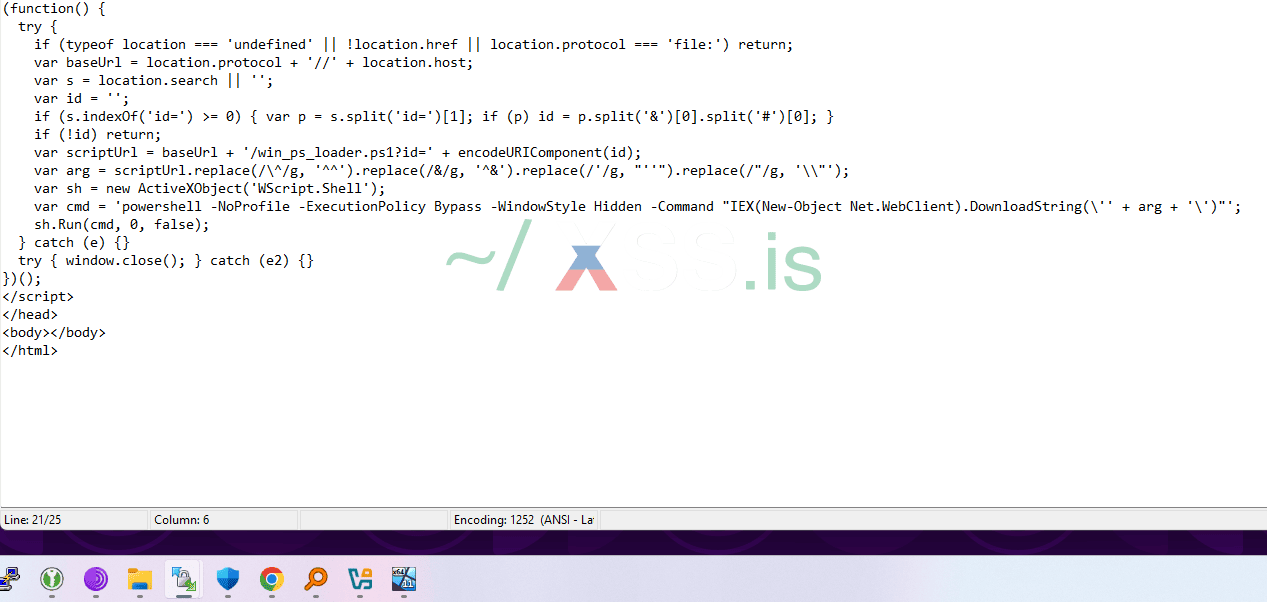This screenshot has height=602, width=1267.
Task: Click the </html> closing tag line
Action: (30, 350)
